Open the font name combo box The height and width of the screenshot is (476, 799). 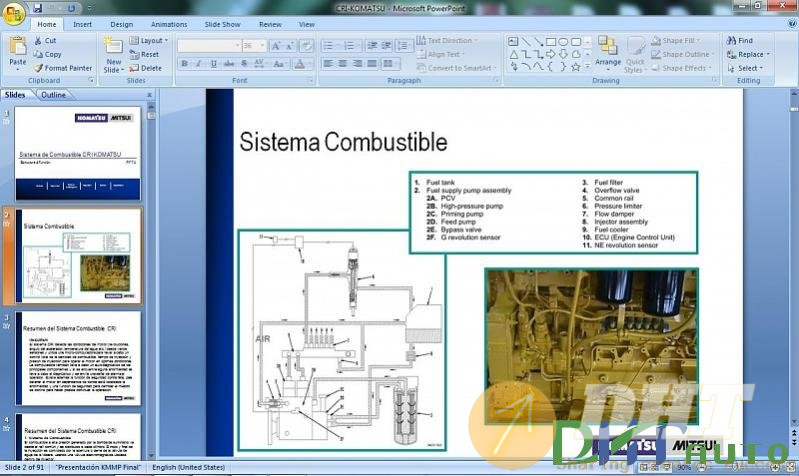209,46
